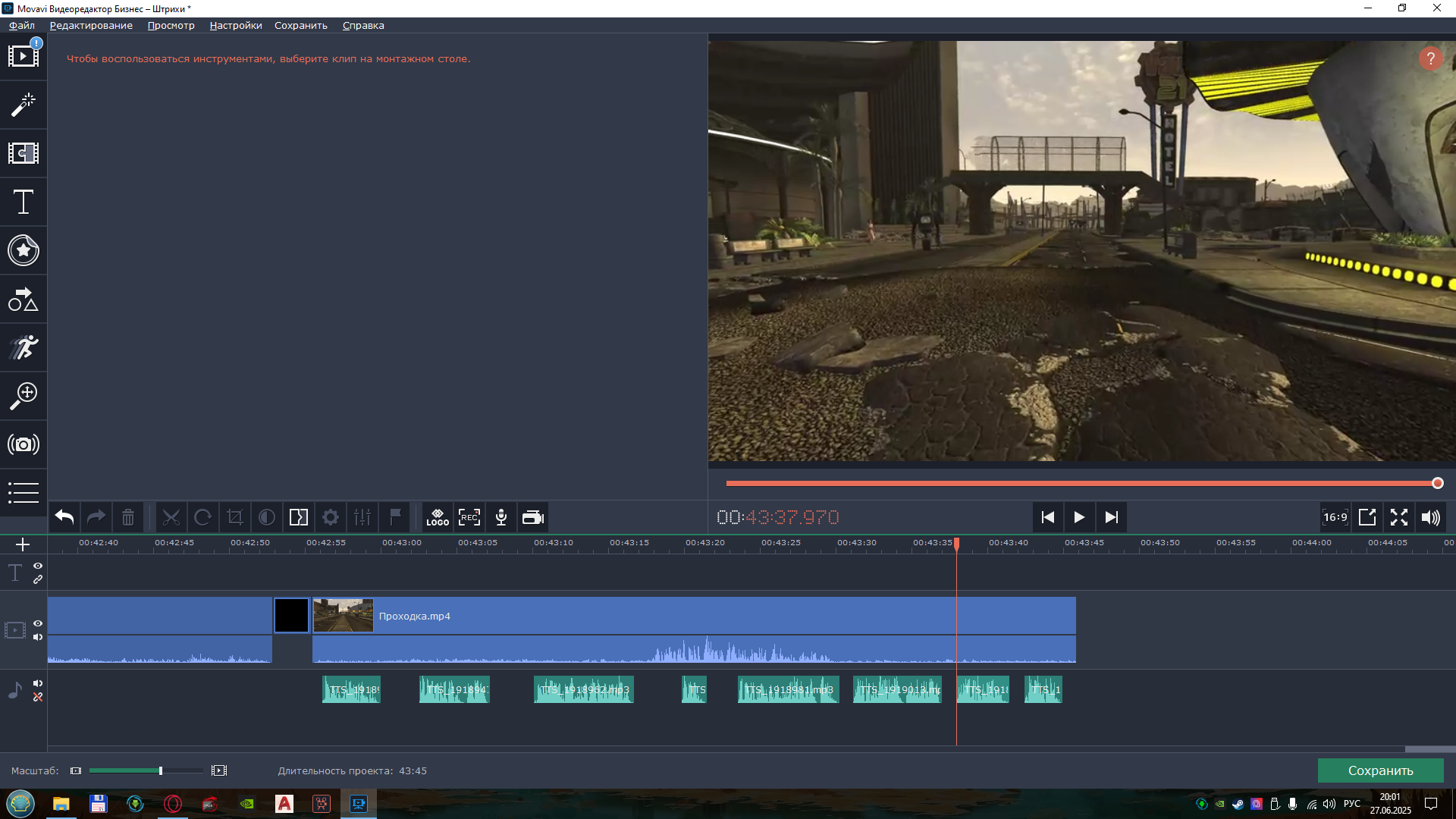The width and height of the screenshot is (1456, 819).
Task: Open the callouts shapes tool
Action: (x=24, y=299)
